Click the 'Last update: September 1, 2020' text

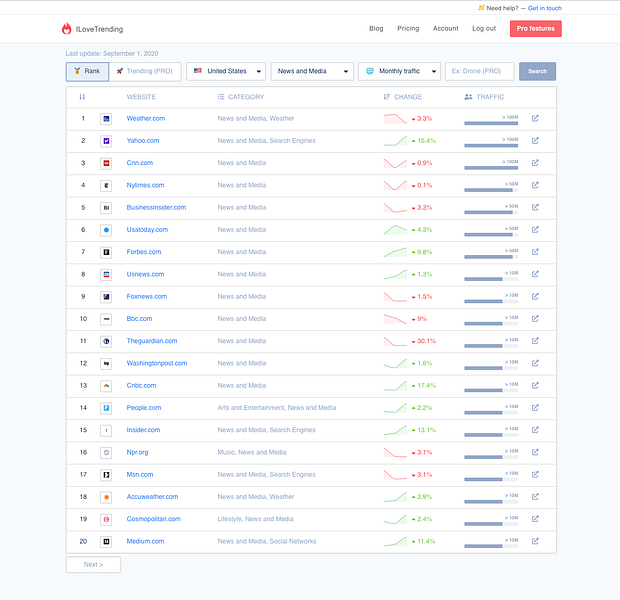[x=112, y=53]
